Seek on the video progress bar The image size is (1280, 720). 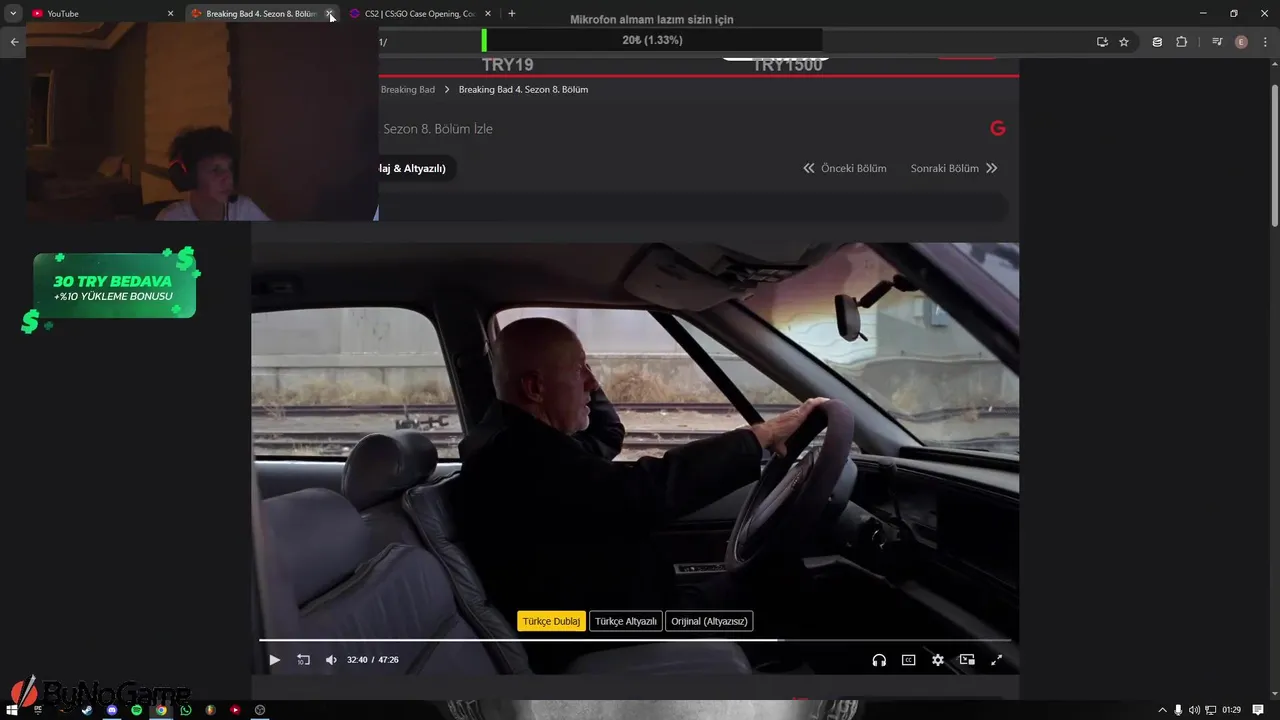coord(635,640)
